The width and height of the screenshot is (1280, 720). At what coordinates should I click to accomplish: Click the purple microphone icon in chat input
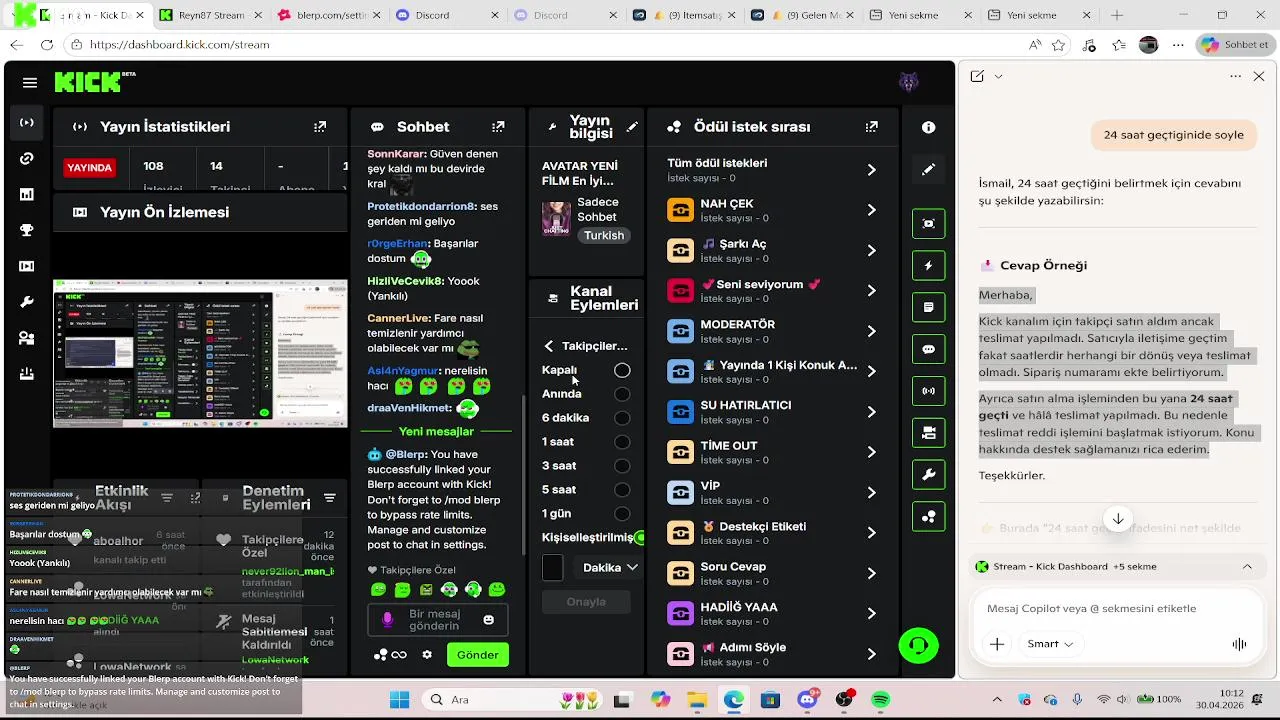point(388,620)
